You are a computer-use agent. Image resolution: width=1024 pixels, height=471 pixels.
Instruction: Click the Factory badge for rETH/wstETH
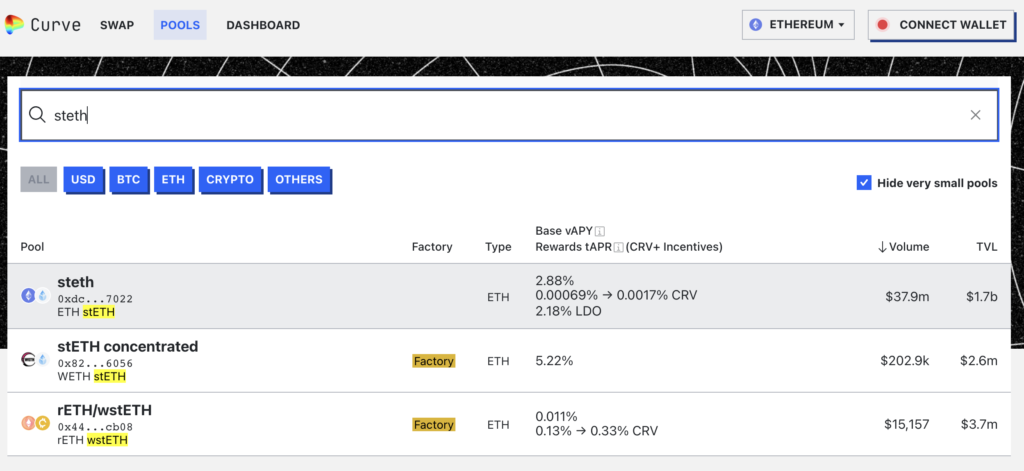(x=434, y=425)
